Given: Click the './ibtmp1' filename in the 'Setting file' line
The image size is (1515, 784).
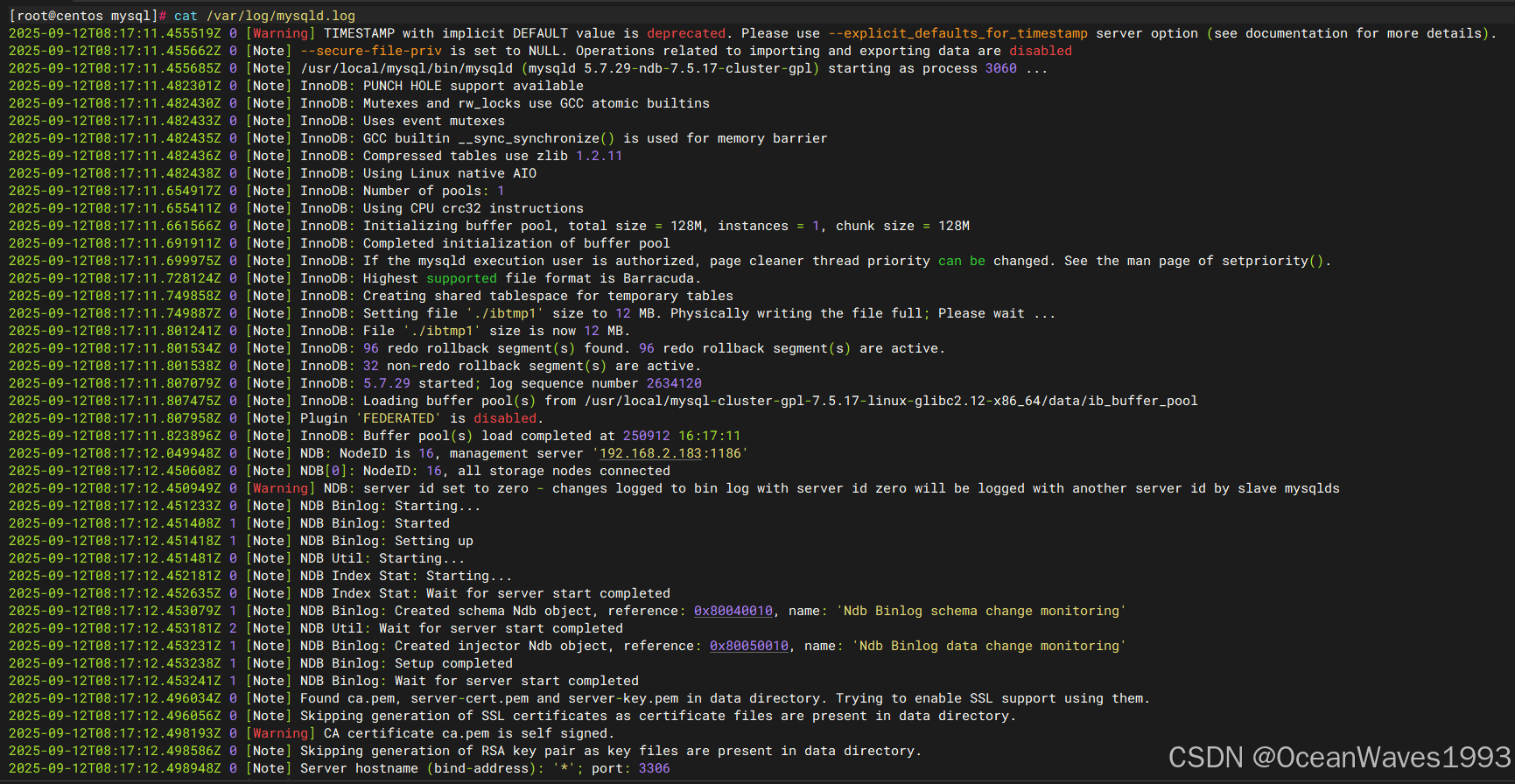Looking at the screenshot, I should coord(505,313).
